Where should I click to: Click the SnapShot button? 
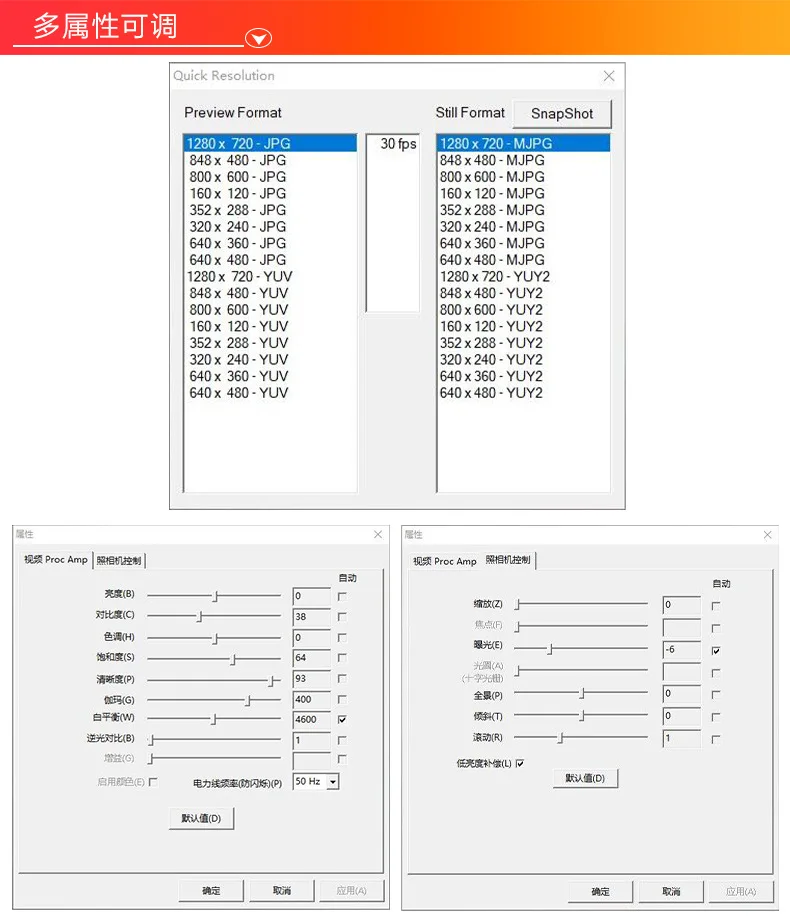pos(562,113)
